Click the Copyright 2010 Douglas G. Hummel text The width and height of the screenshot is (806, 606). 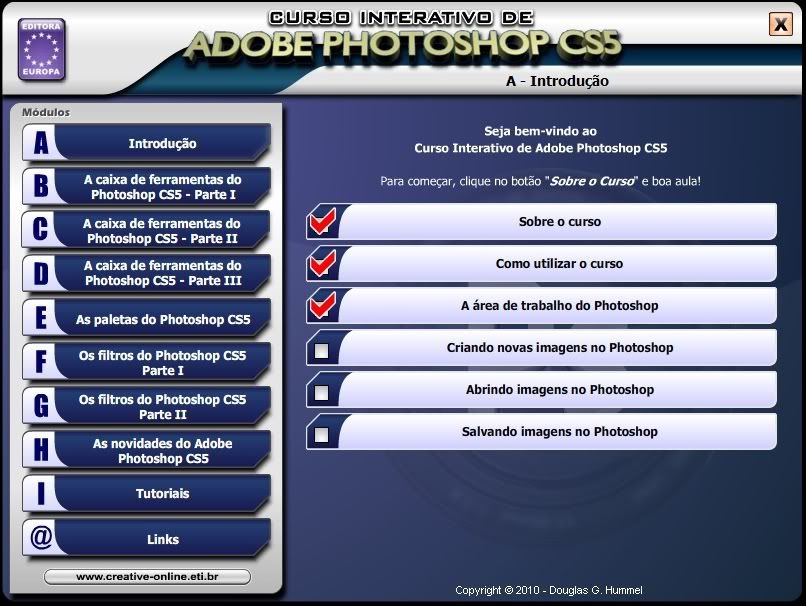[548, 590]
